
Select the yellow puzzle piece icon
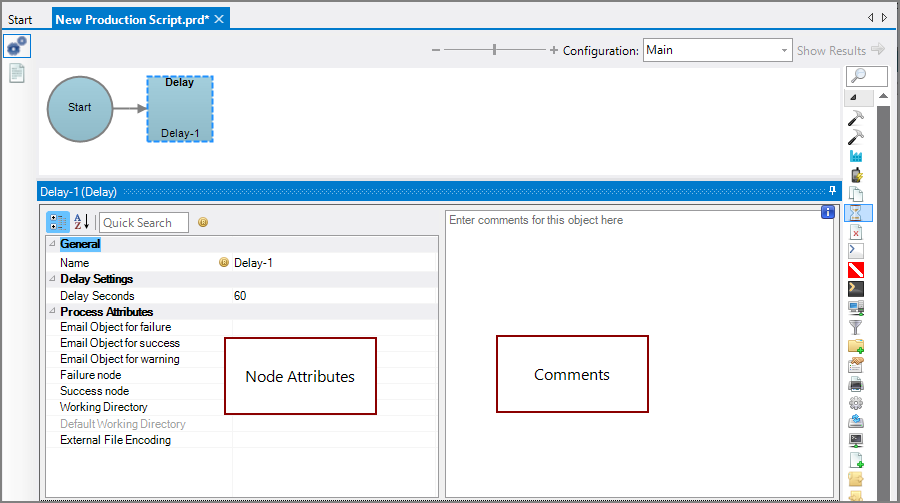[856, 478]
